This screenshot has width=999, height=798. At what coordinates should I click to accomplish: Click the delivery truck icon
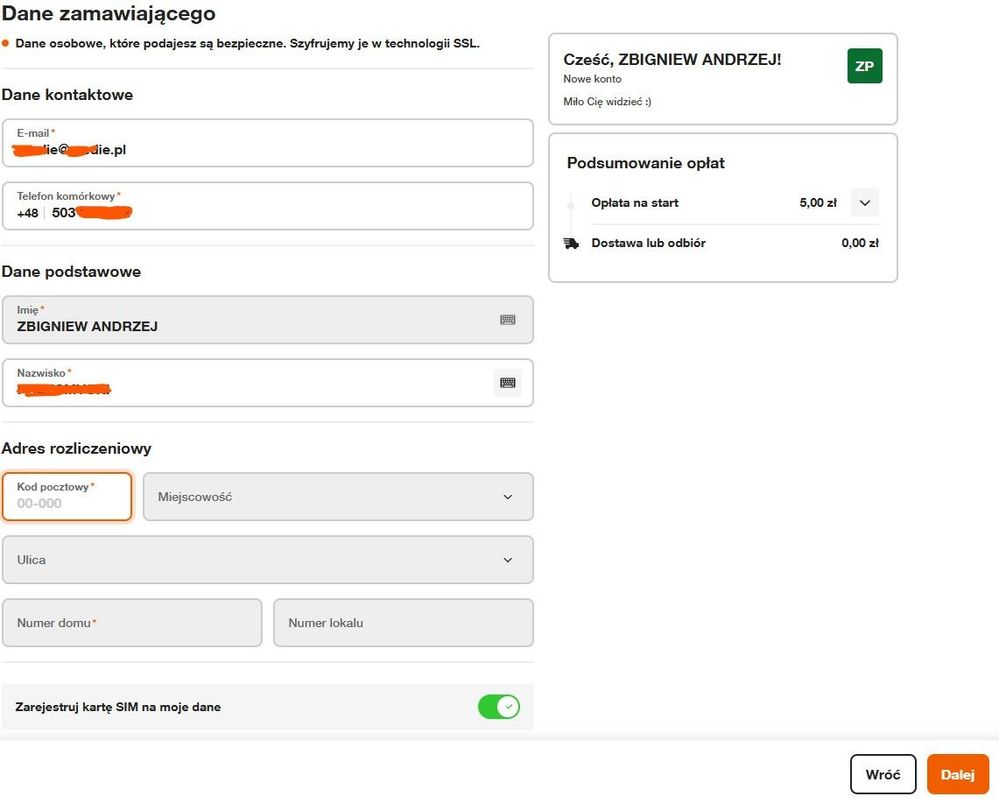point(571,243)
